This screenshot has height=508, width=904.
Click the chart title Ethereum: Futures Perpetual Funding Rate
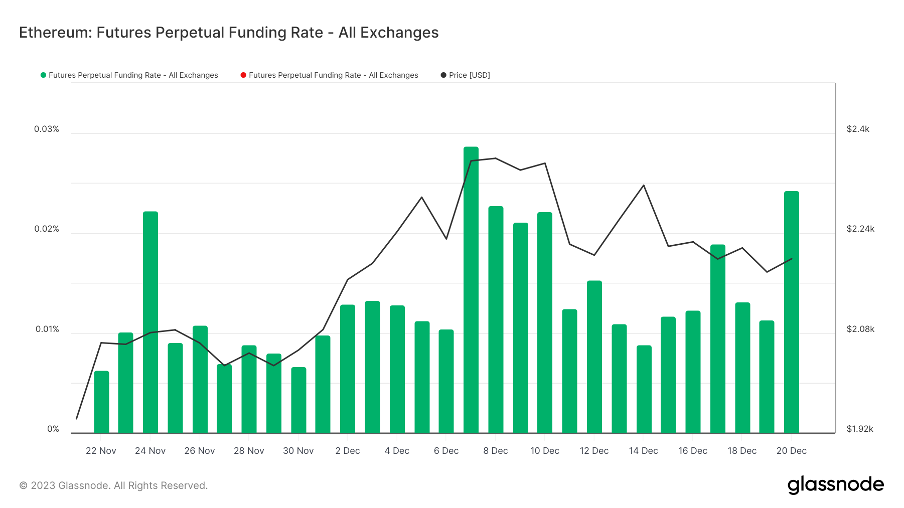click(229, 33)
